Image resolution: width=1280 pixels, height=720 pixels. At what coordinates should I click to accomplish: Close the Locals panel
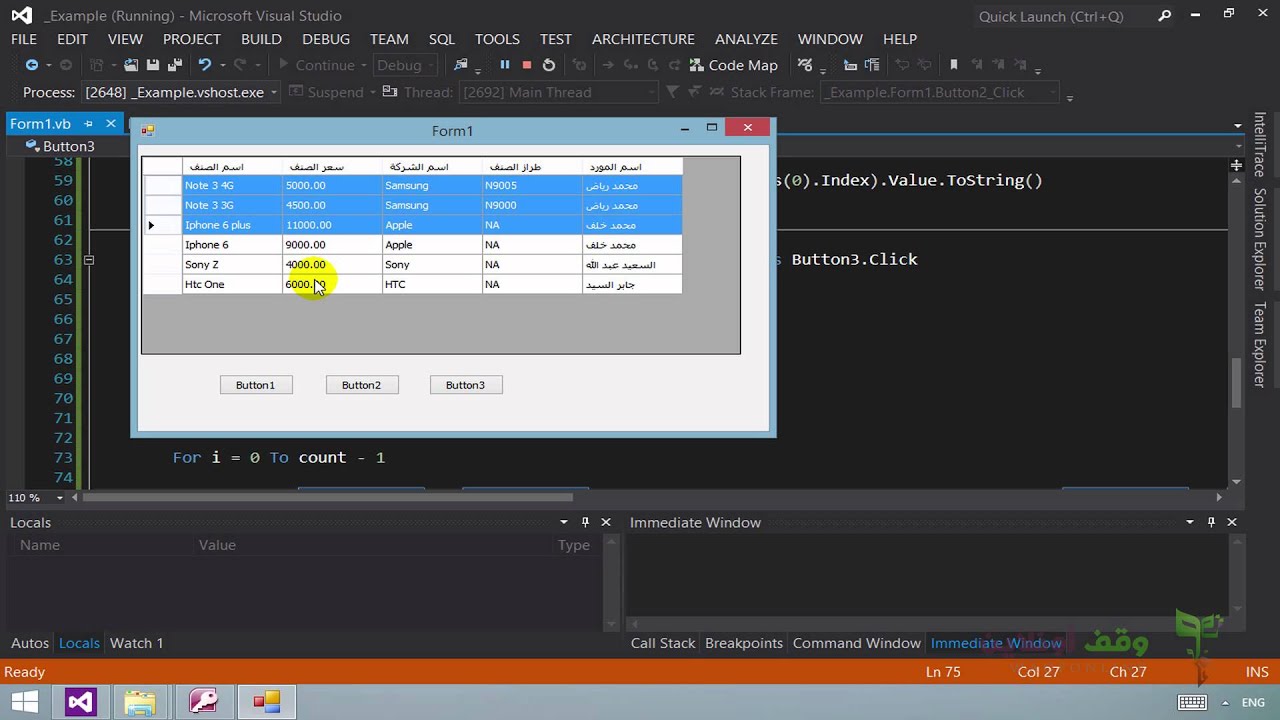click(606, 522)
